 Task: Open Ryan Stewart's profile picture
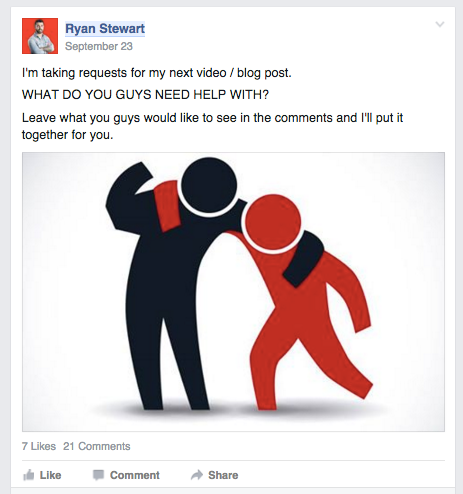coord(40,36)
